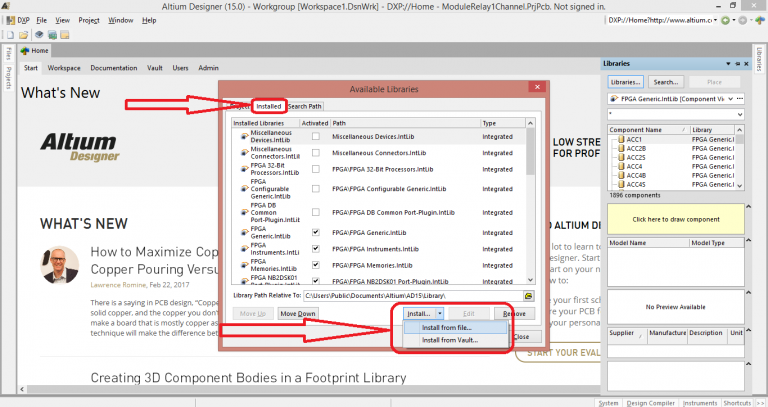This screenshot has height=407, width=768.
Task: Activate the FPGA DB Common Port-Plugin checkbox
Action: click(x=316, y=213)
